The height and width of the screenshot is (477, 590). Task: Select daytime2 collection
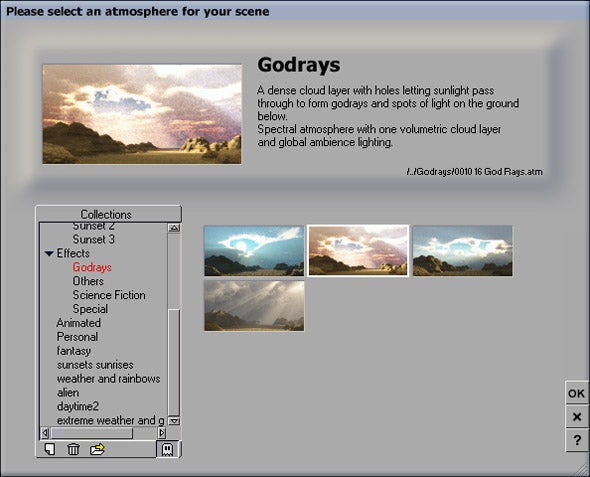click(78, 406)
